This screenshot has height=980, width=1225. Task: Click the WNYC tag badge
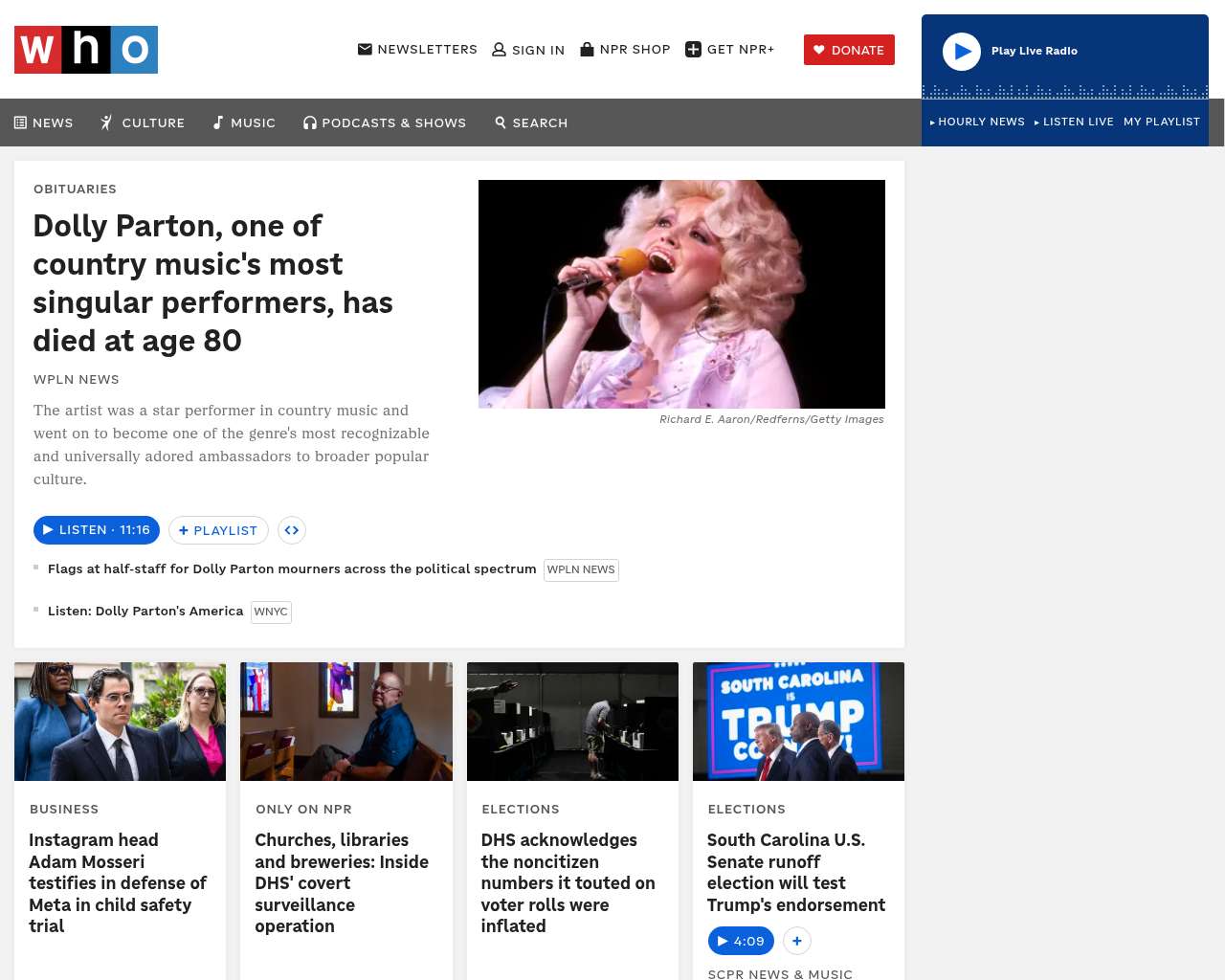(x=271, y=612)
